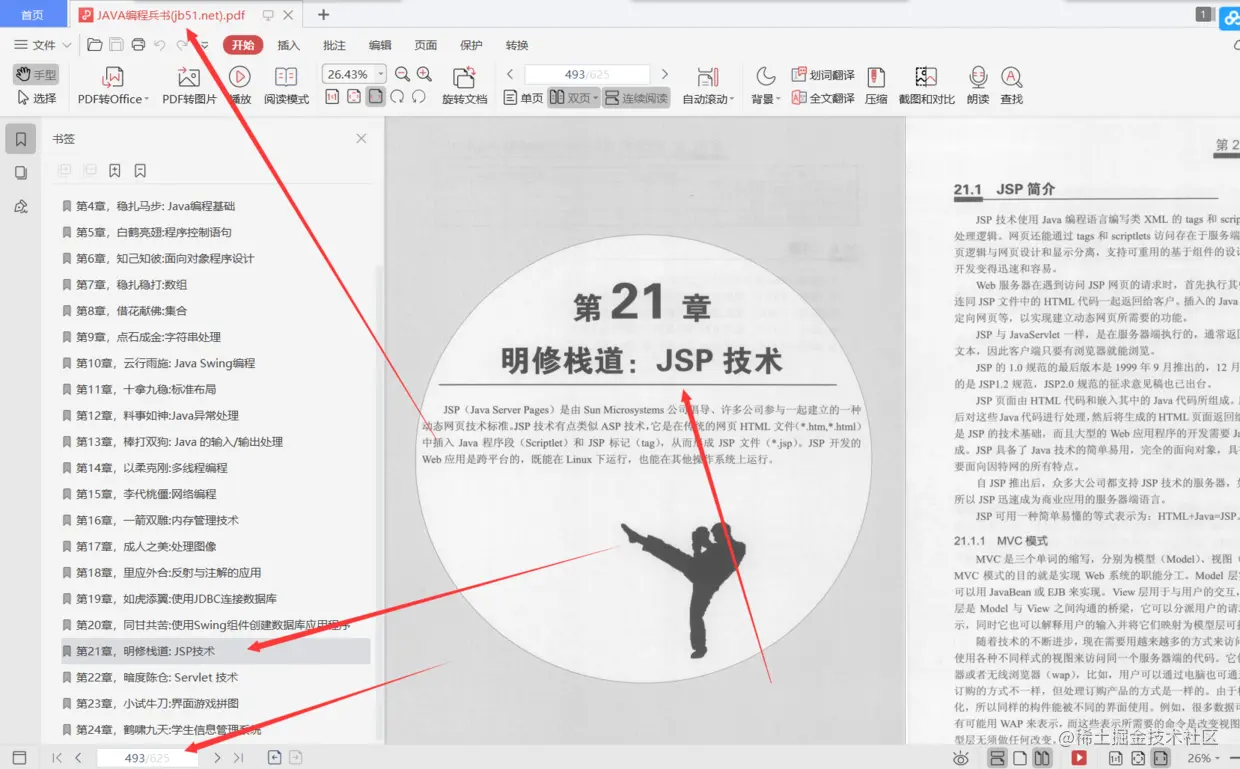
Task: Open the 文件 file menu
Action: point(42,45)
